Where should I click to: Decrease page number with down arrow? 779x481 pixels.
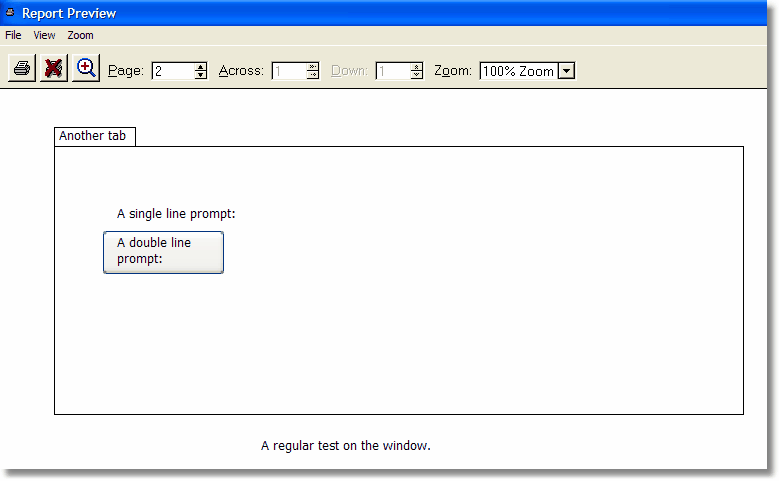coord(201,75)
